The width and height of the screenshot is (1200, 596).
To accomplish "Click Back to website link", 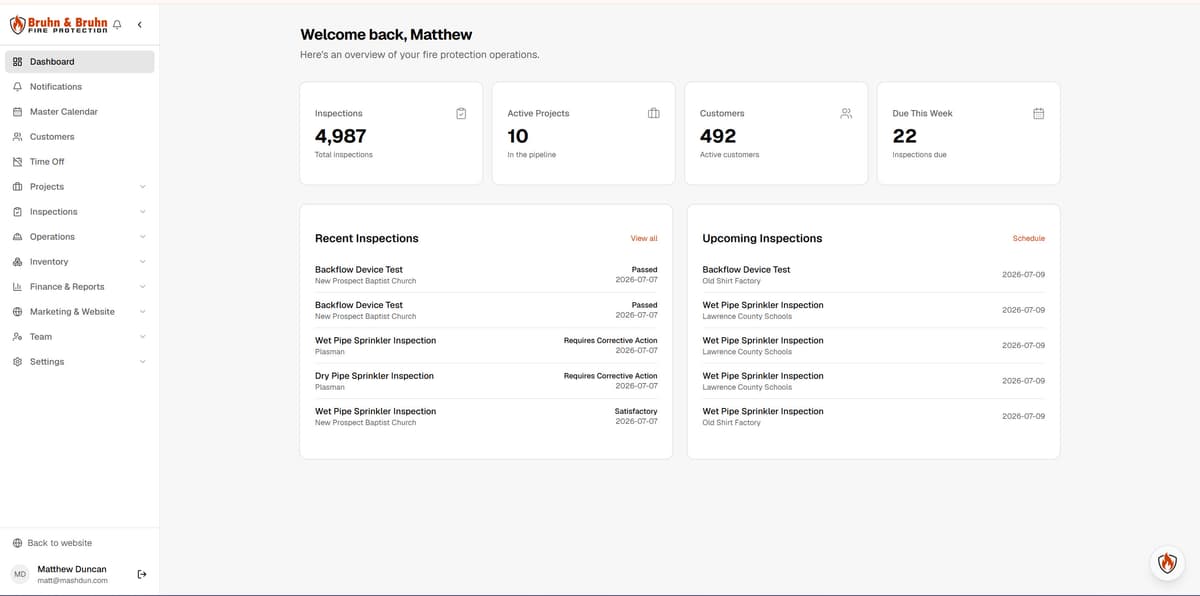I will pyautogui.click(x=60, y=543).
